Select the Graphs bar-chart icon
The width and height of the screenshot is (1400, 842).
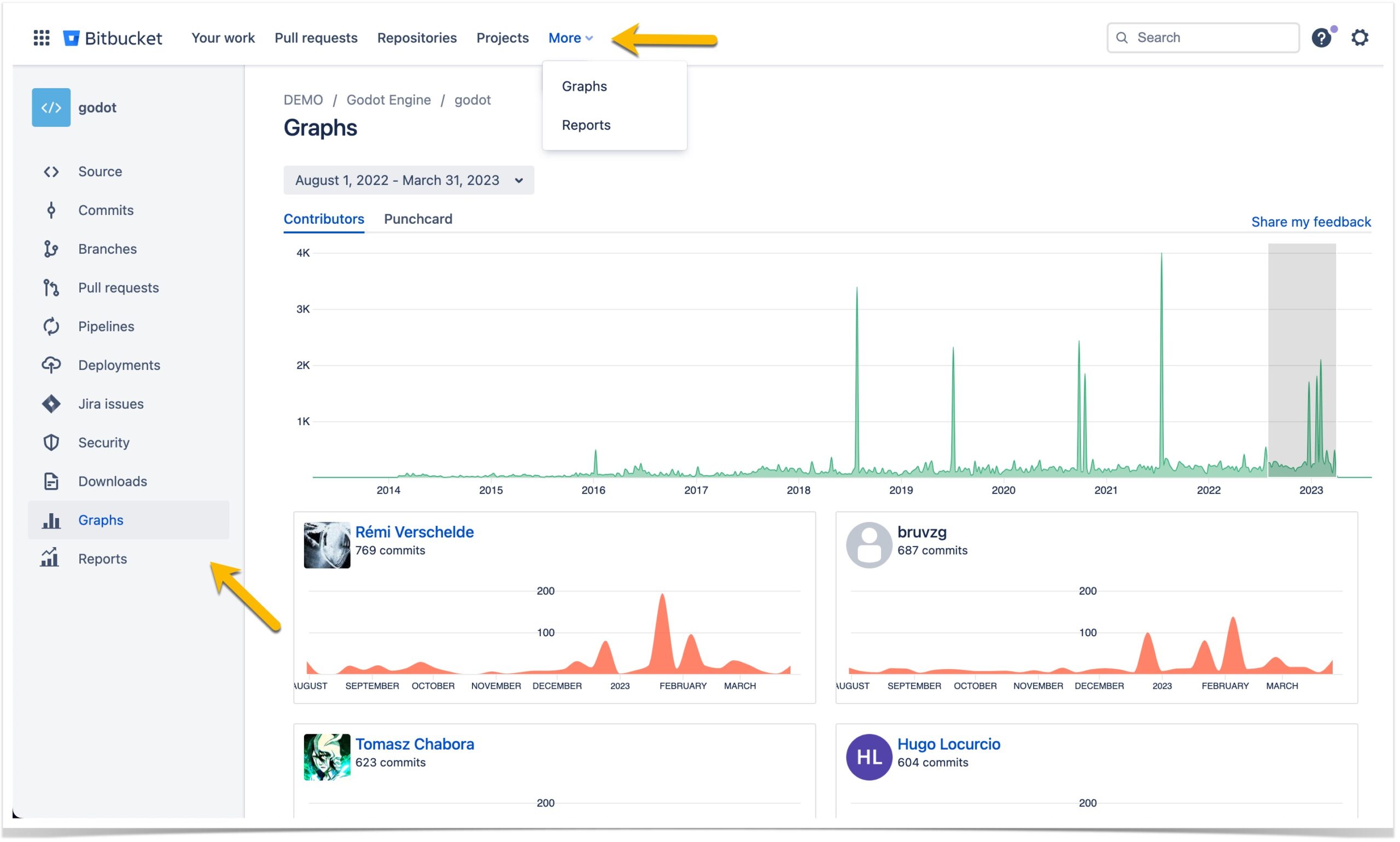coord(50,520)
